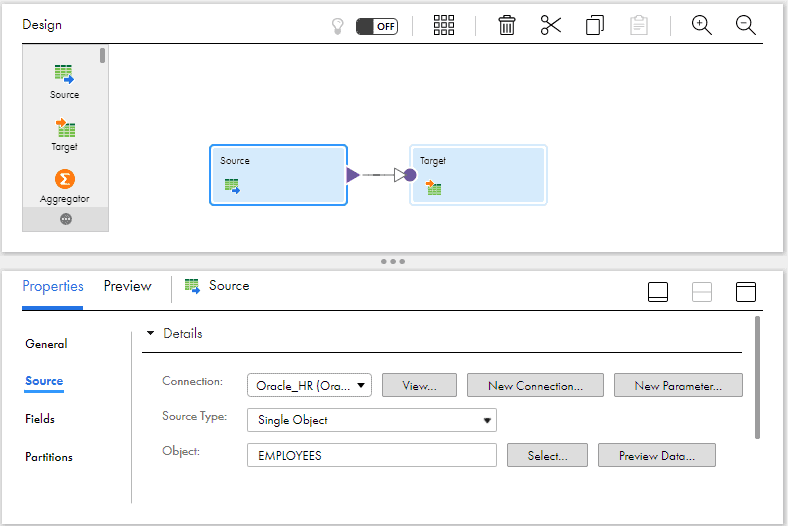Click the lightbulb recommendation icon
Image resolution: width=788 pixels, height=526 pixels.
tap(338, 26)
